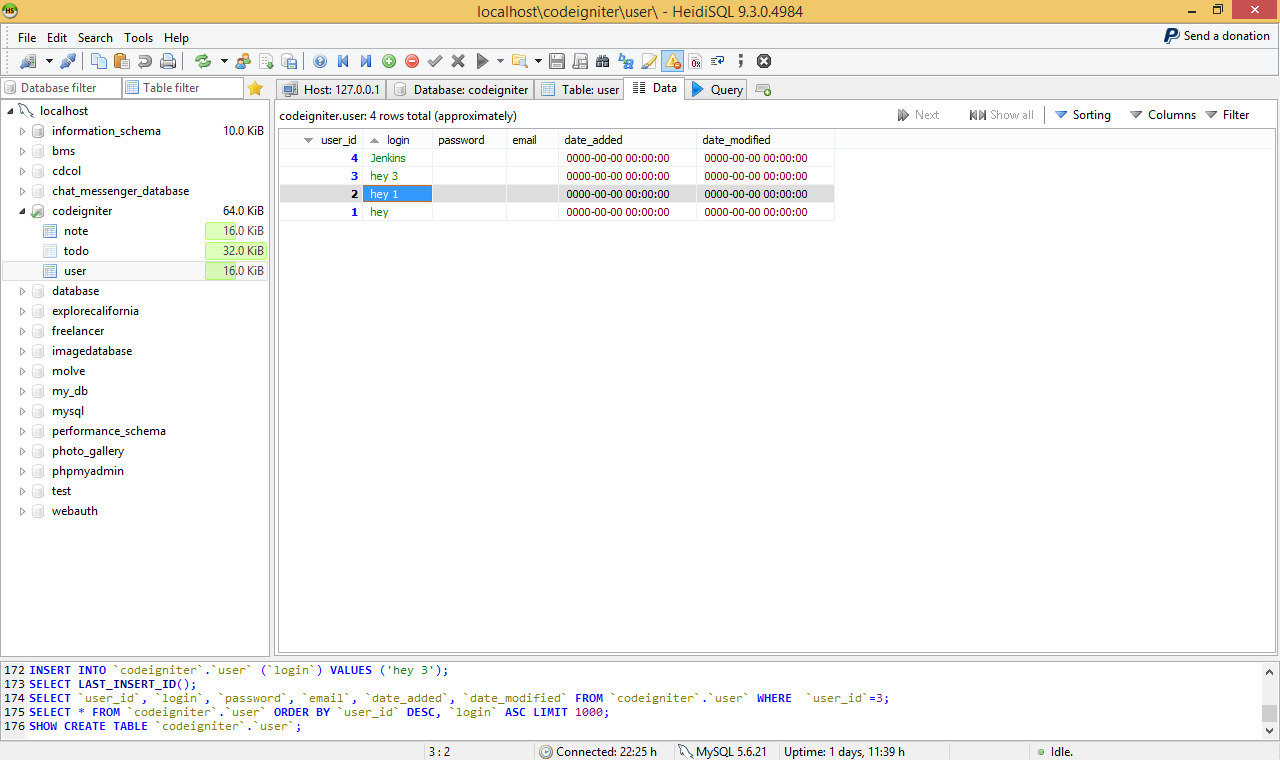This screenshot has width=1280, height=760.
Task: Click the user manager icon
Action: click(x=243, y=61)
